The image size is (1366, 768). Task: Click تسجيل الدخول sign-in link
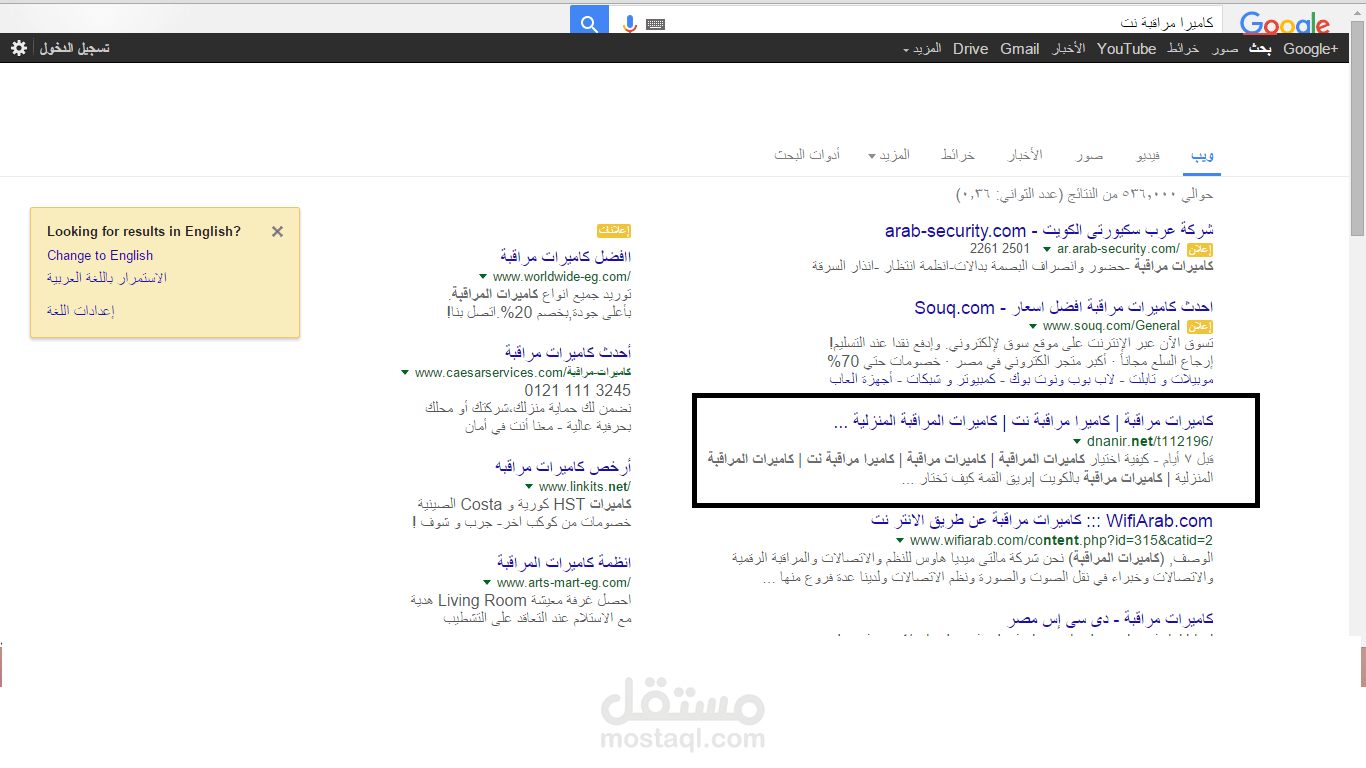click(75, 48)
